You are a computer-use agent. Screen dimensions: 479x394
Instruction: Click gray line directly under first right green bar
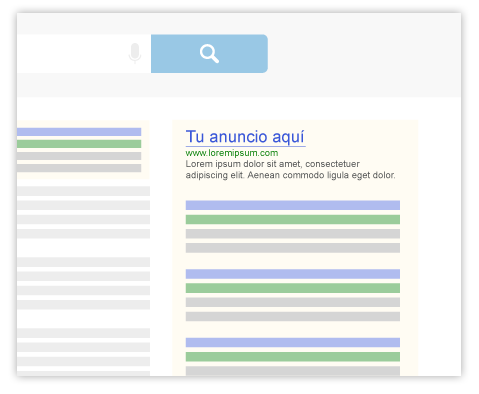(293, 234)
